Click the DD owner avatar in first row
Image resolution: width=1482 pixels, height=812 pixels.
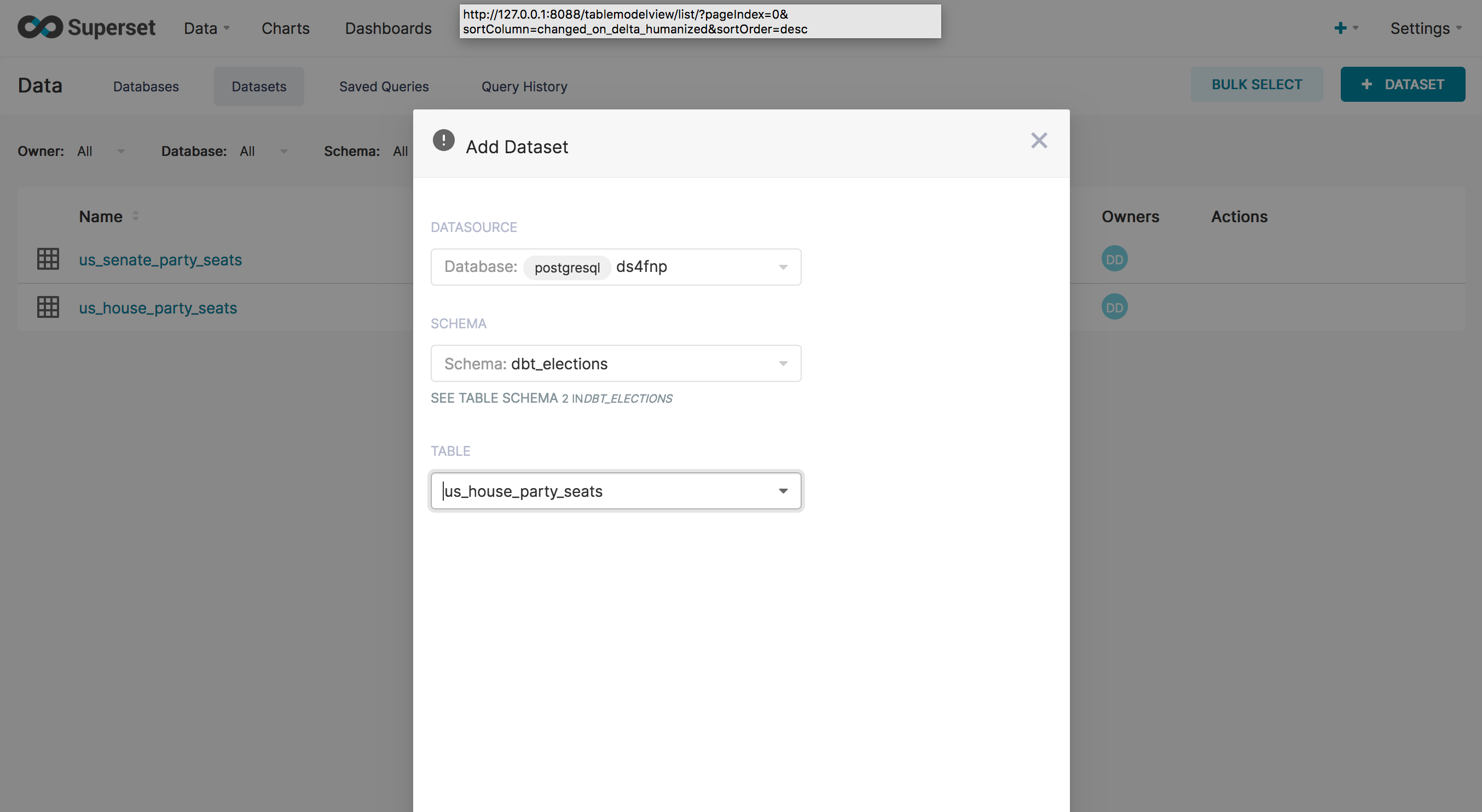pyautogui.click(x=1114, y=259)
